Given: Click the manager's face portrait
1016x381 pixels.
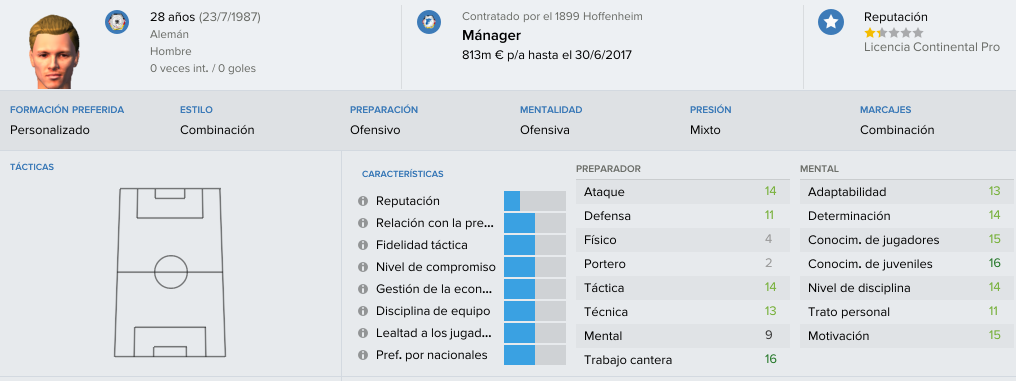Looking at the screenshot, I should tap(53, 52).
